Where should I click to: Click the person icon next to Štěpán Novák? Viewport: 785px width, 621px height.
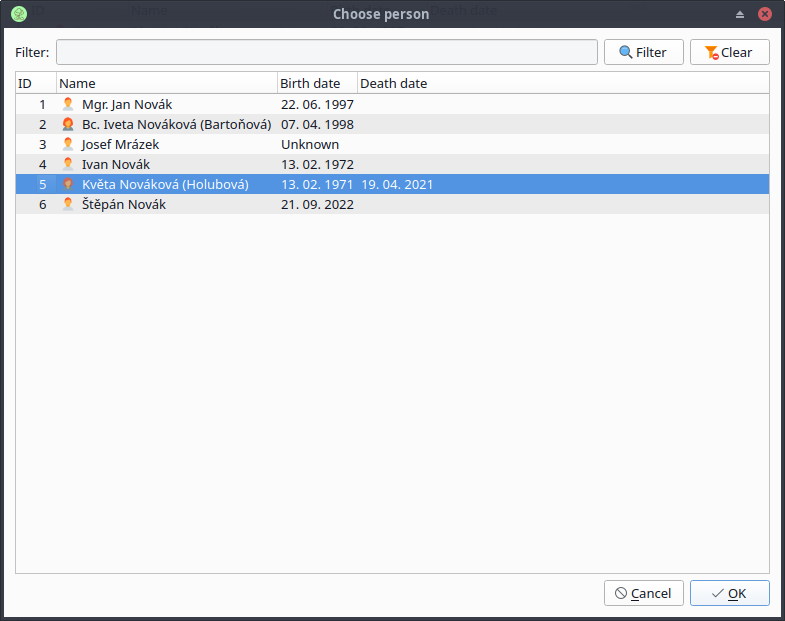68,204
